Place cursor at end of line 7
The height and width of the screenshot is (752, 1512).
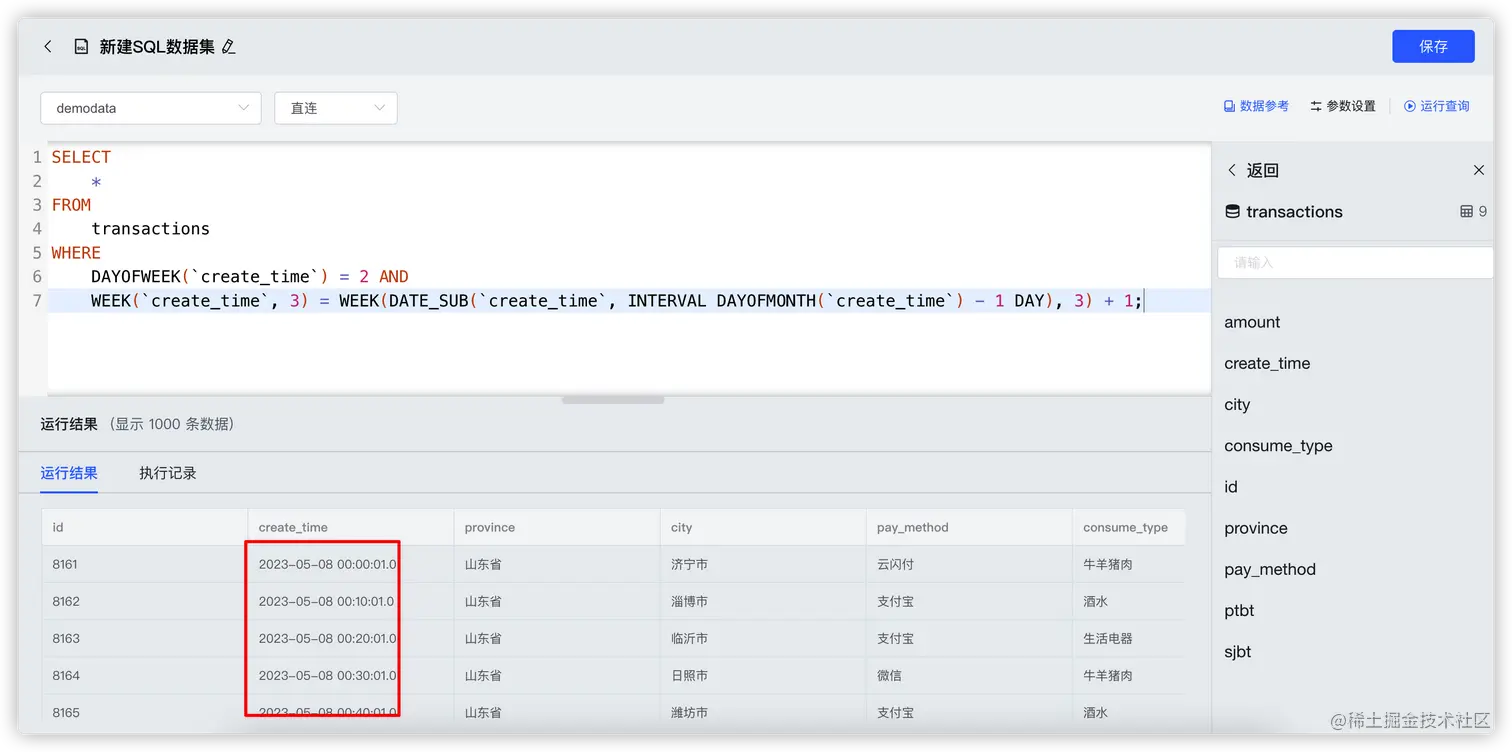tap(1143, 301)
